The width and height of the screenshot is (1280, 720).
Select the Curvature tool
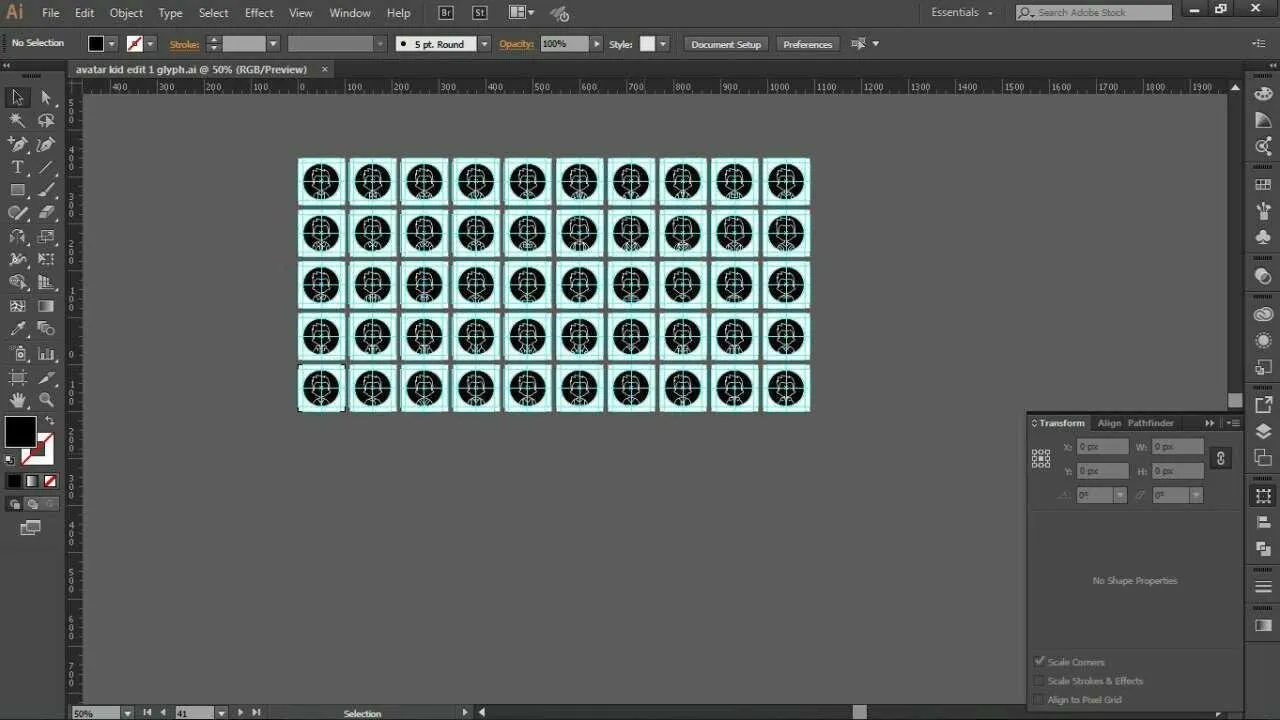[x=46, y=144]
